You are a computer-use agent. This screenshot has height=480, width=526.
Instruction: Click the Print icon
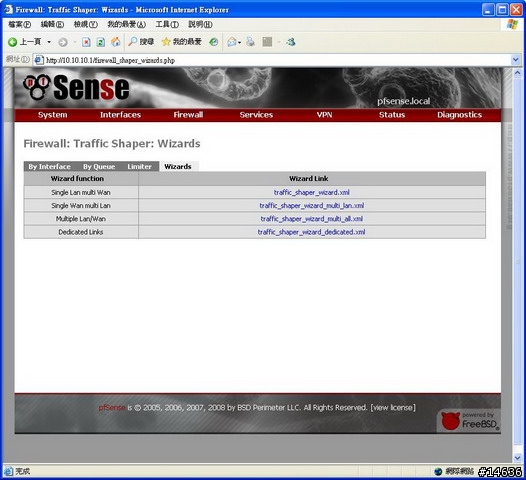tap(250, 42)
